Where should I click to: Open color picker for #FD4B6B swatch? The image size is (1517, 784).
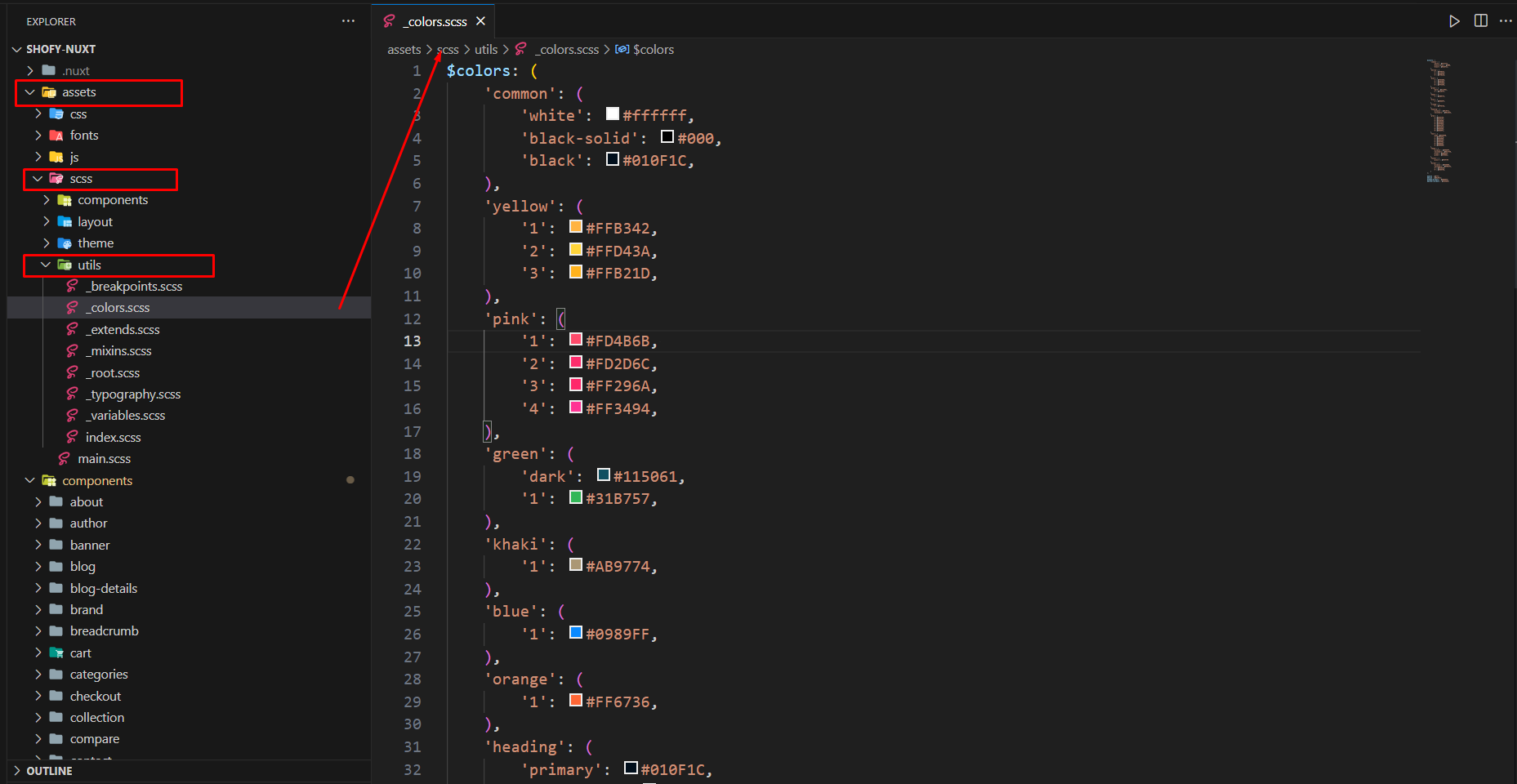[576, 340]
